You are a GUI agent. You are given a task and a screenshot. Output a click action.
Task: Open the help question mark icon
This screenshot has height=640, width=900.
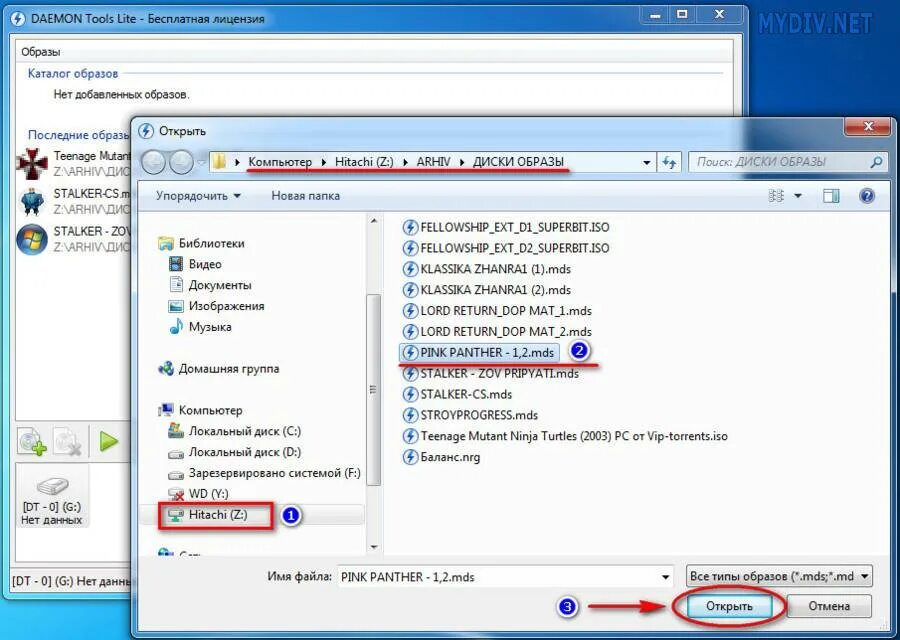[867, 196]
